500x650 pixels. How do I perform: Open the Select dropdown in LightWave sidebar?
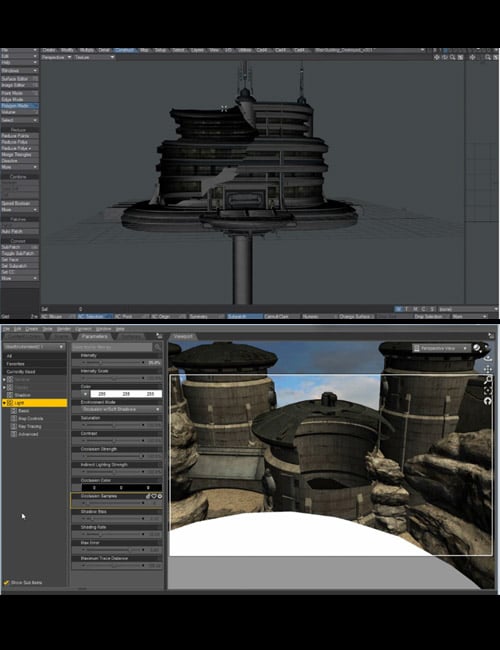click(x=19, y=120)
